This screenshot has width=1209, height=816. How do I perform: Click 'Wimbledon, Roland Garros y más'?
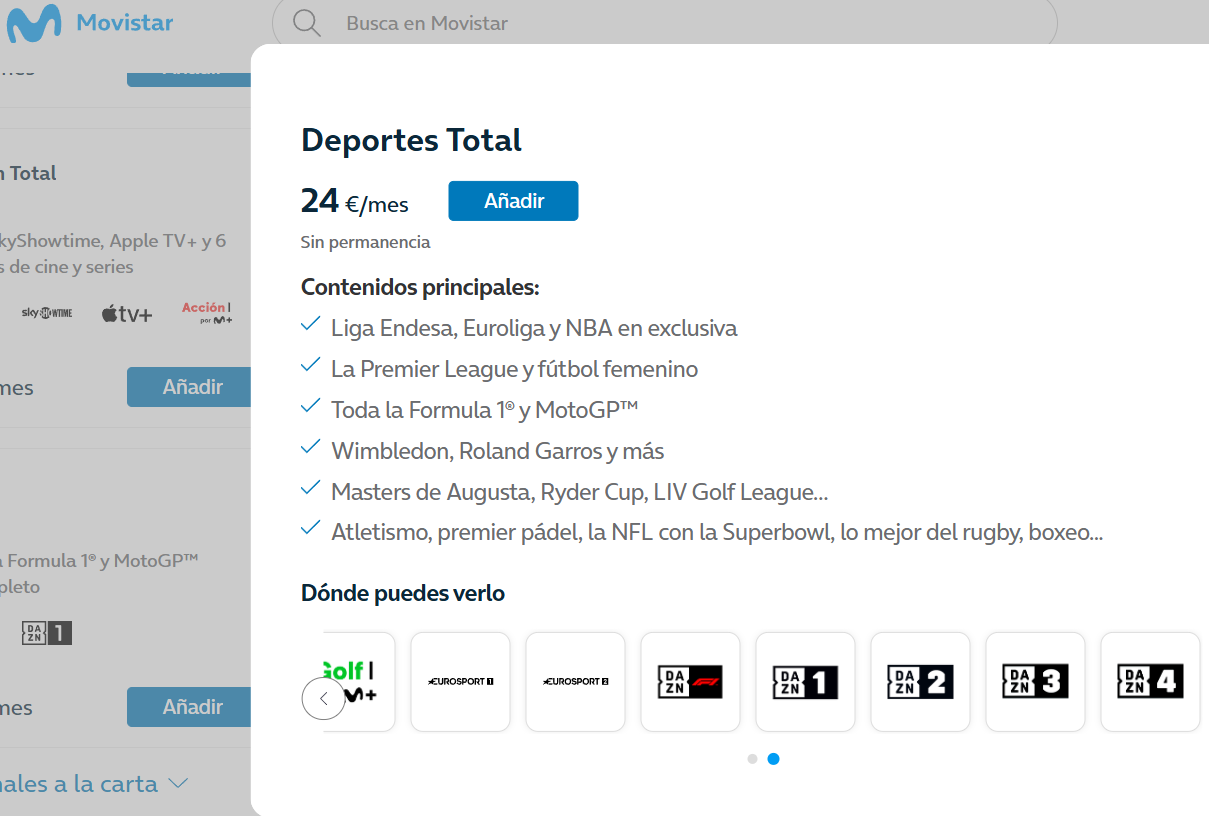click(x=497, y=451)
